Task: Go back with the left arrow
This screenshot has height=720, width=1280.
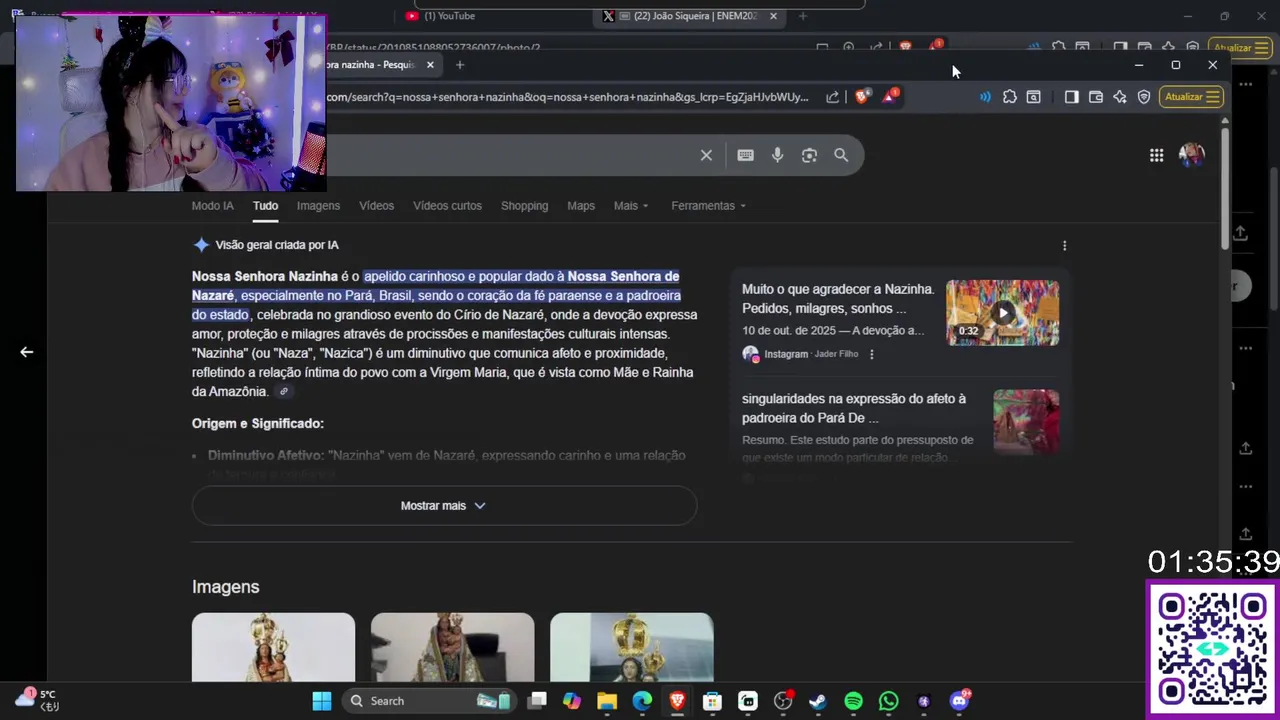Action: pyautogui.click(x=26, y=352)
